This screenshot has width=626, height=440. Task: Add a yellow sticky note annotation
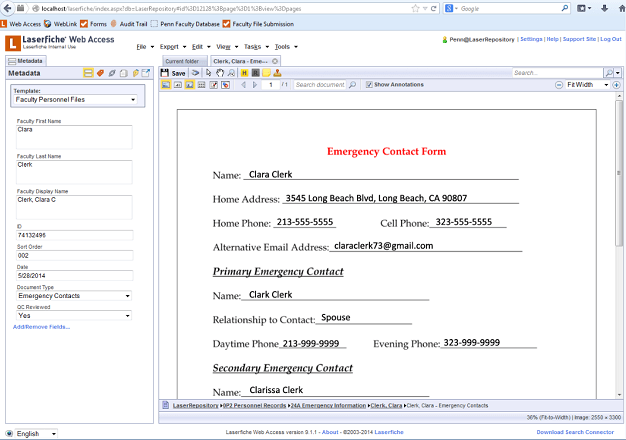(x=266, y=73)
